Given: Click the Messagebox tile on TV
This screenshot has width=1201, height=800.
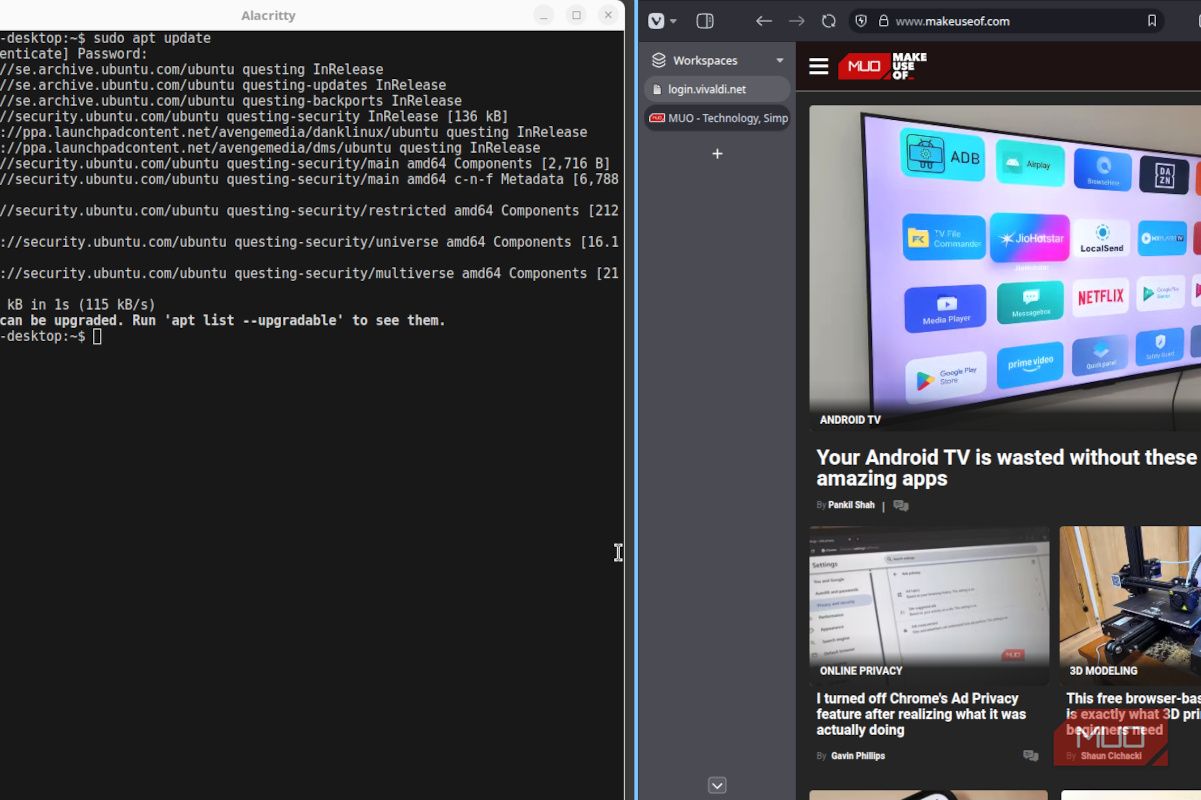Looking at the screenshot, I should tap(1030, 303).
